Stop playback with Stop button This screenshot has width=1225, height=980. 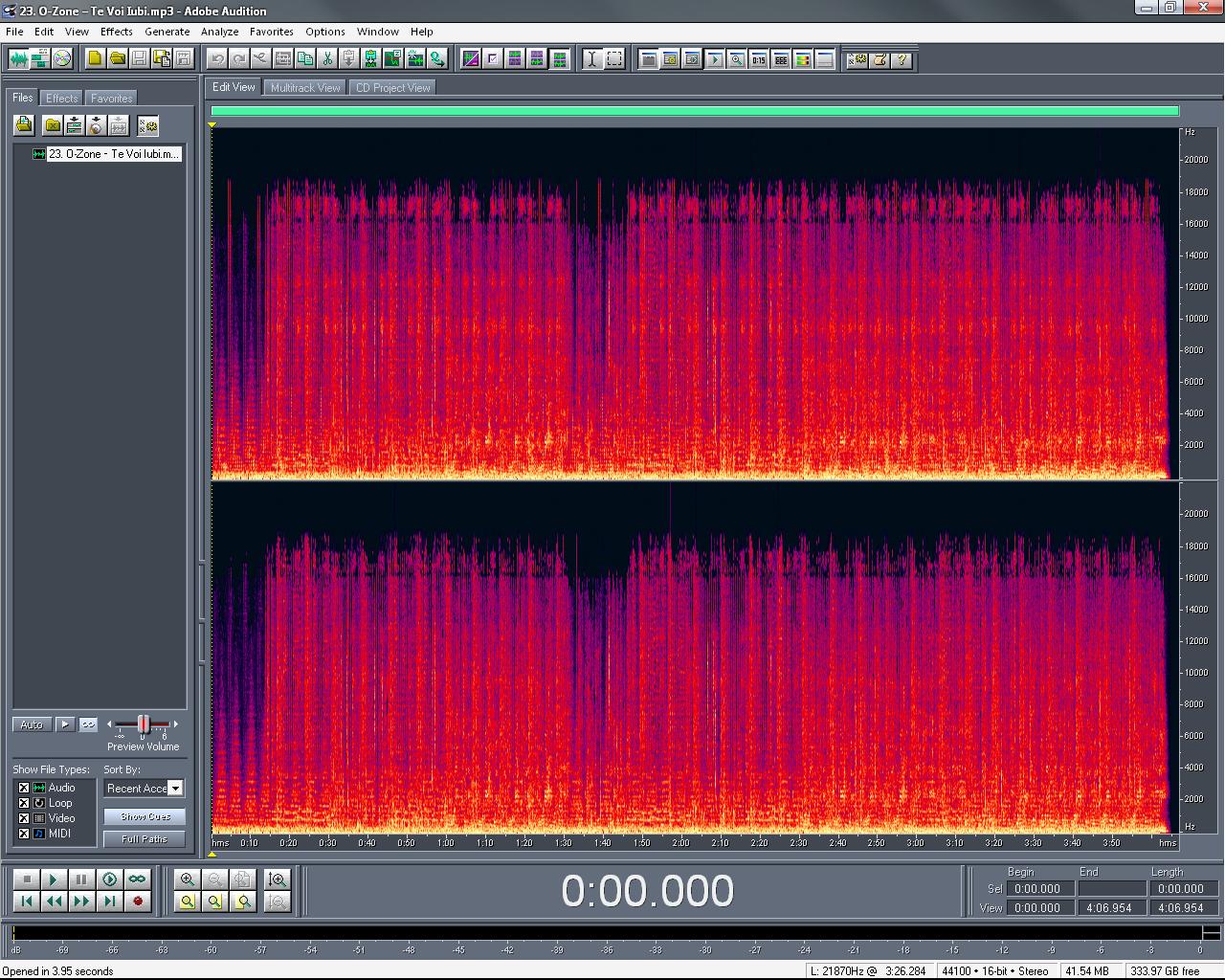[x=27, y=879]
